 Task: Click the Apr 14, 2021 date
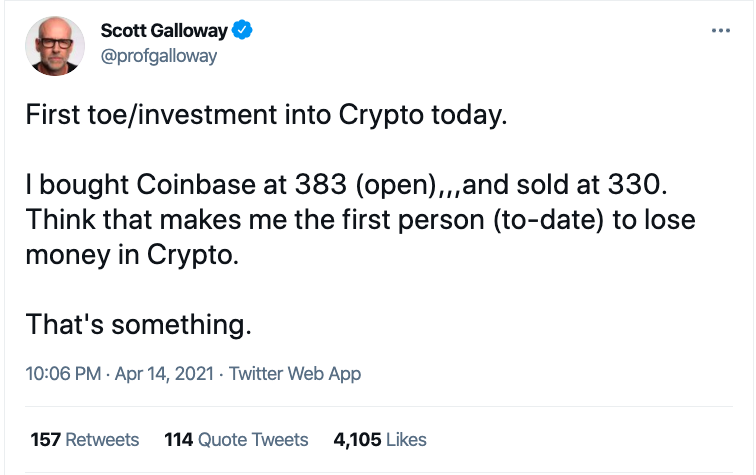tap(166, 374)
